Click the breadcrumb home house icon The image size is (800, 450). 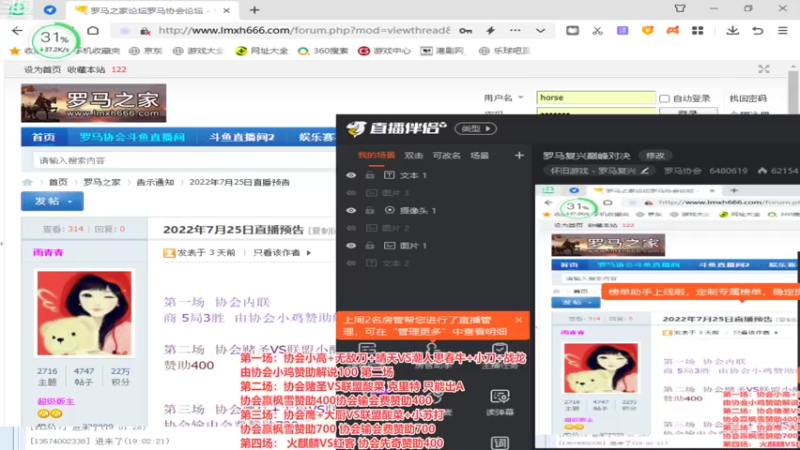[x=27, y=182]
